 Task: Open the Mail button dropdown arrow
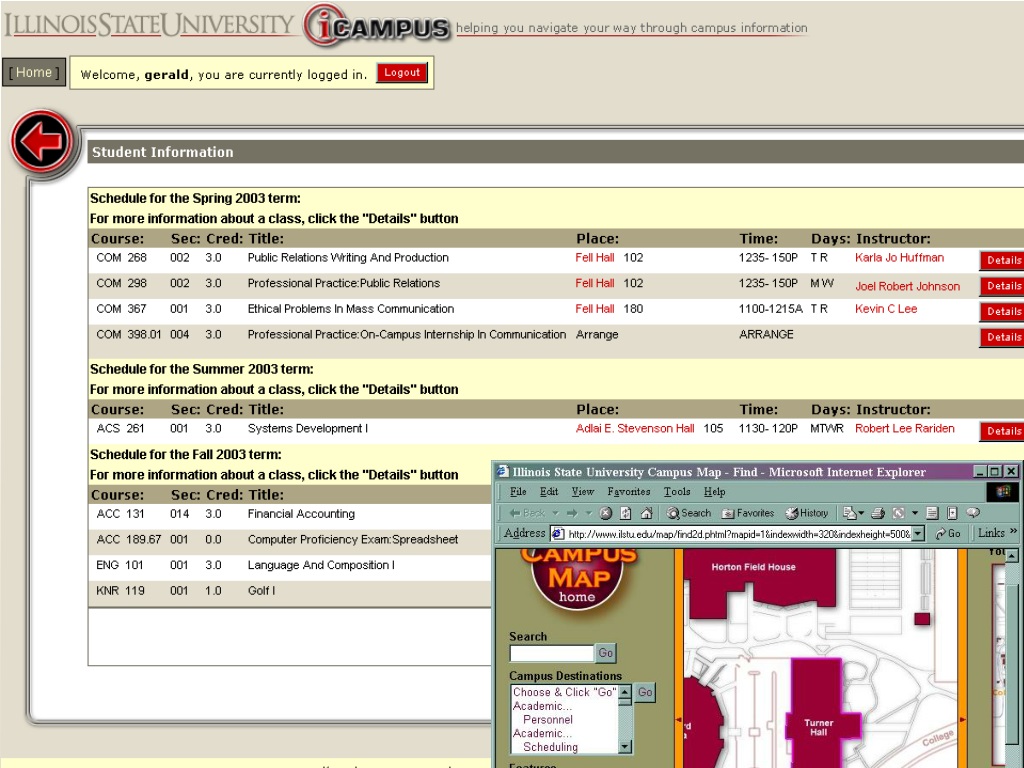coord(861,513)
